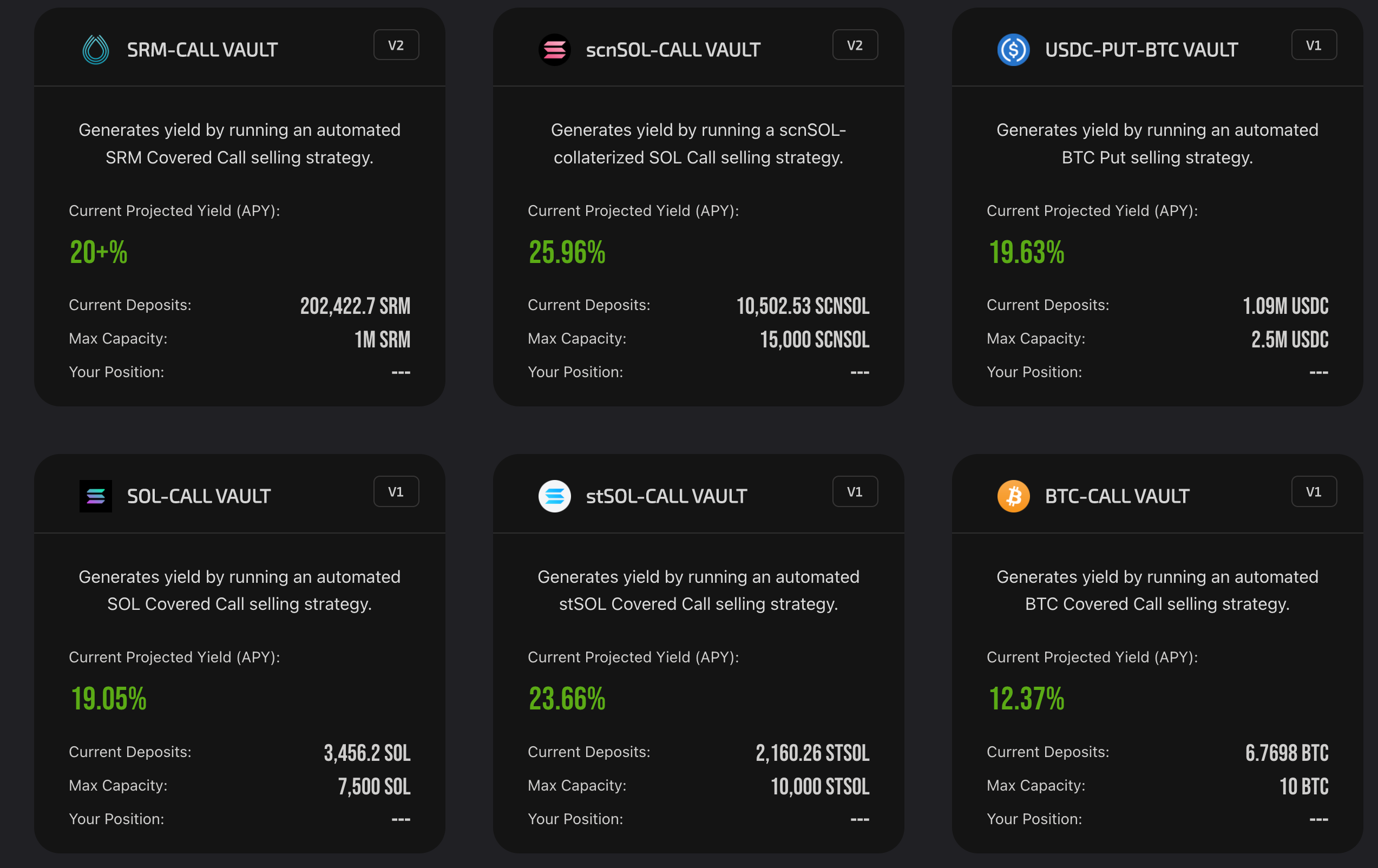Click the 25.96% APY yield value
Image resolution: width=1378 pixels, height=868 pixels.
point(567,252)
